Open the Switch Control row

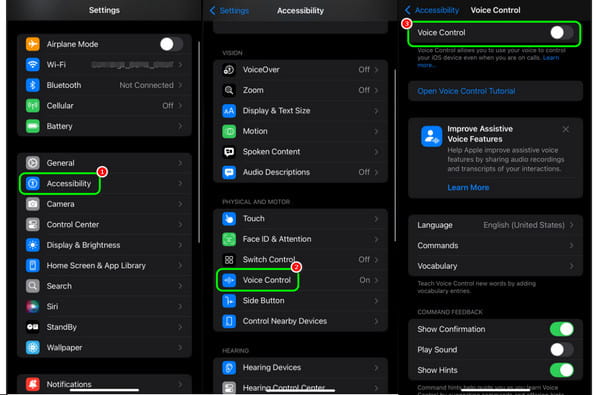click(x=300, y=260)
